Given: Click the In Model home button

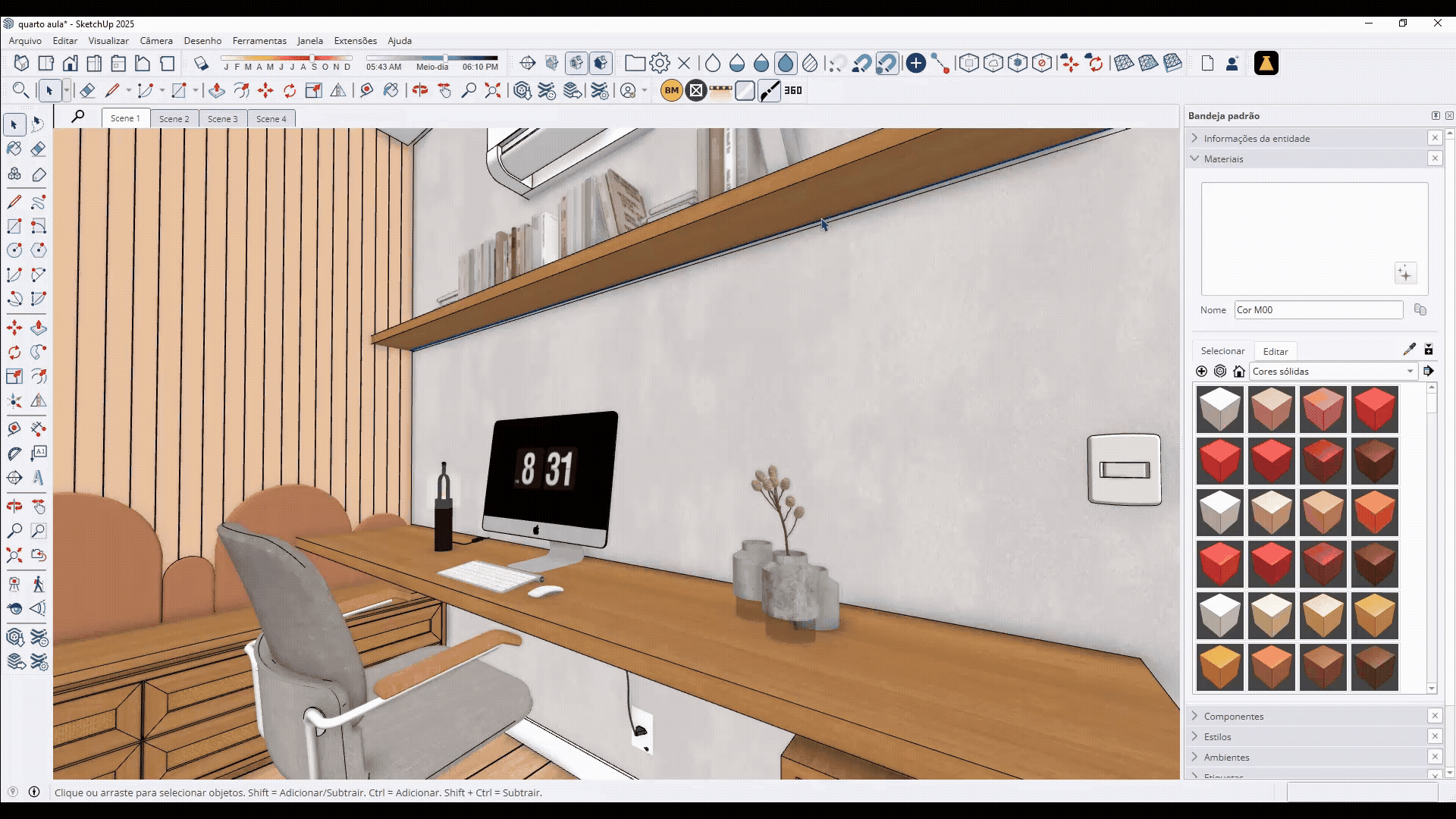Looking at the screenshot, I should tap(1239, 372).
